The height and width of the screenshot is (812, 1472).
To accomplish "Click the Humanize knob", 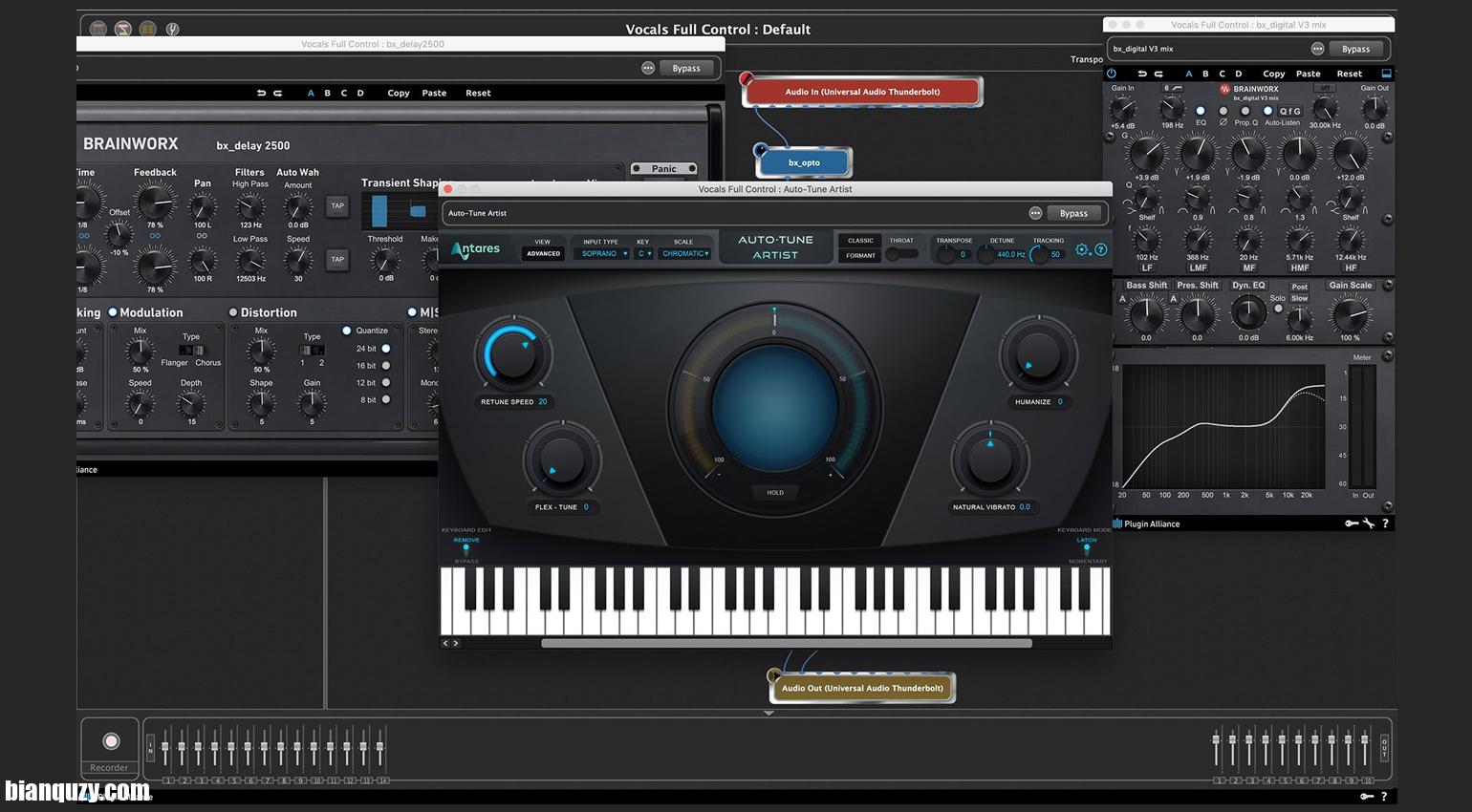I will click(1037, 354).
